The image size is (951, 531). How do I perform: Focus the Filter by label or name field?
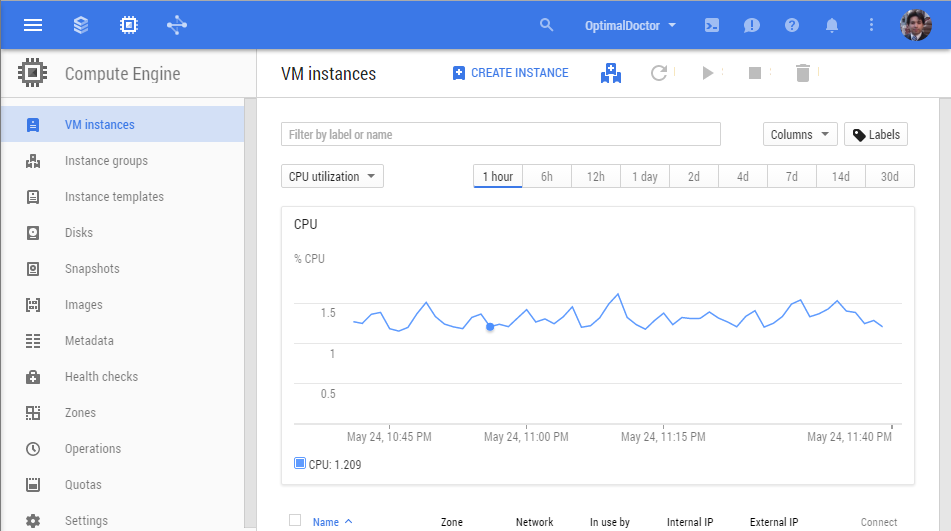[x=500, y=134]
